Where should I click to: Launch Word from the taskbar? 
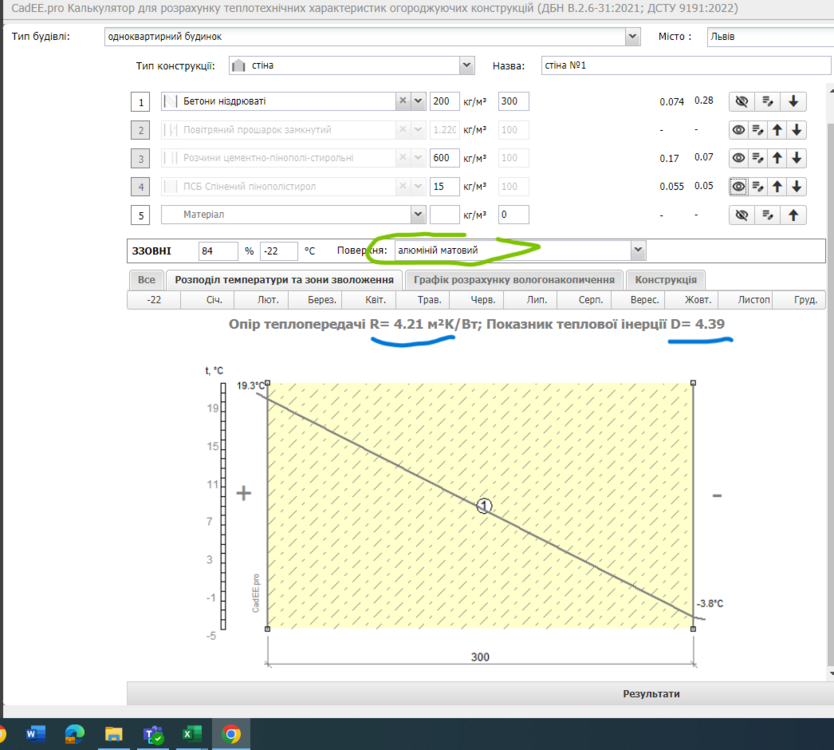(35, 735)
